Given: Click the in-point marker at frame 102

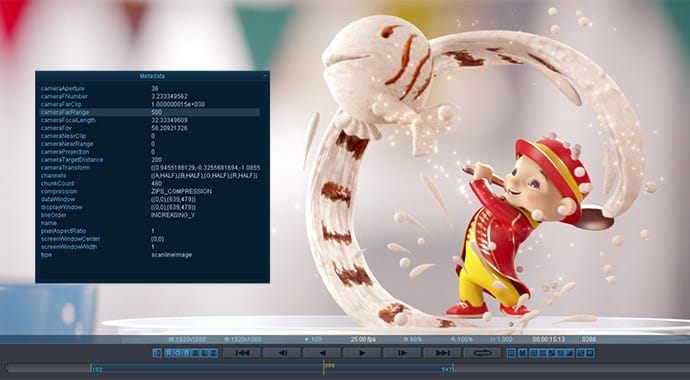Looking at the screenshot, I should pyautogui.click(x=92, y=368).
